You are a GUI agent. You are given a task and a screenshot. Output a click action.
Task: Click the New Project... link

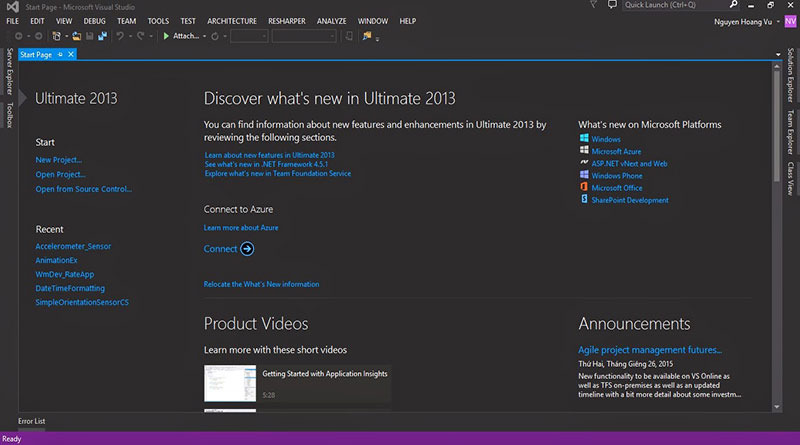click(59, 160)
